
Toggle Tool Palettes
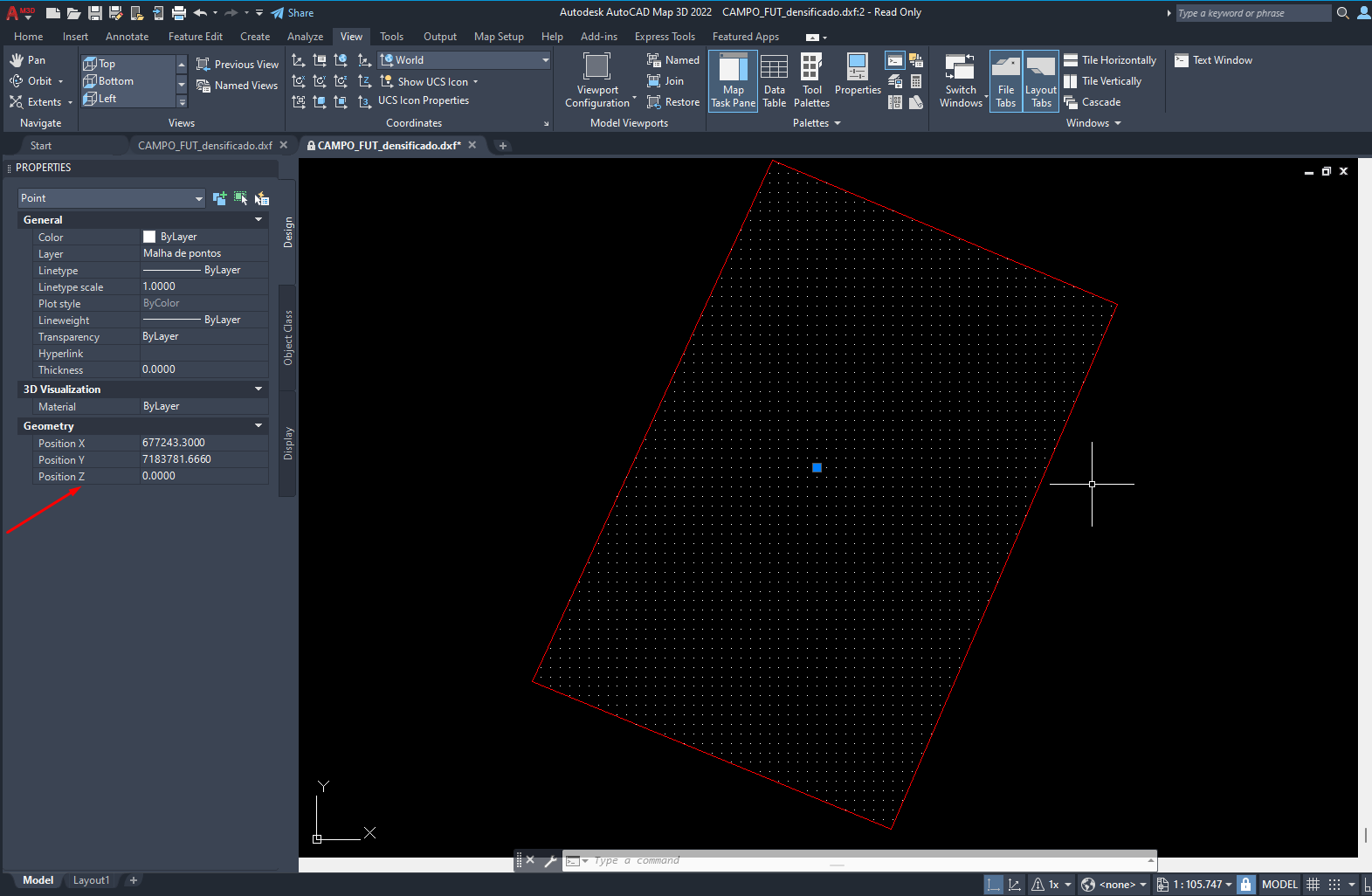tap(812, 80)
